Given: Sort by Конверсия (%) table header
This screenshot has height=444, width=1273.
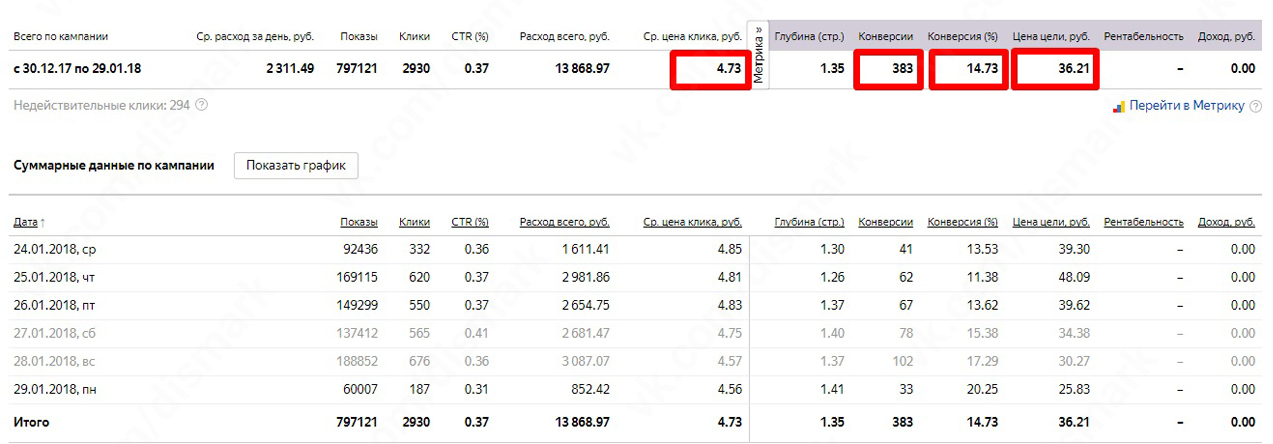Looking at the screenshot, I should point(963,222).
